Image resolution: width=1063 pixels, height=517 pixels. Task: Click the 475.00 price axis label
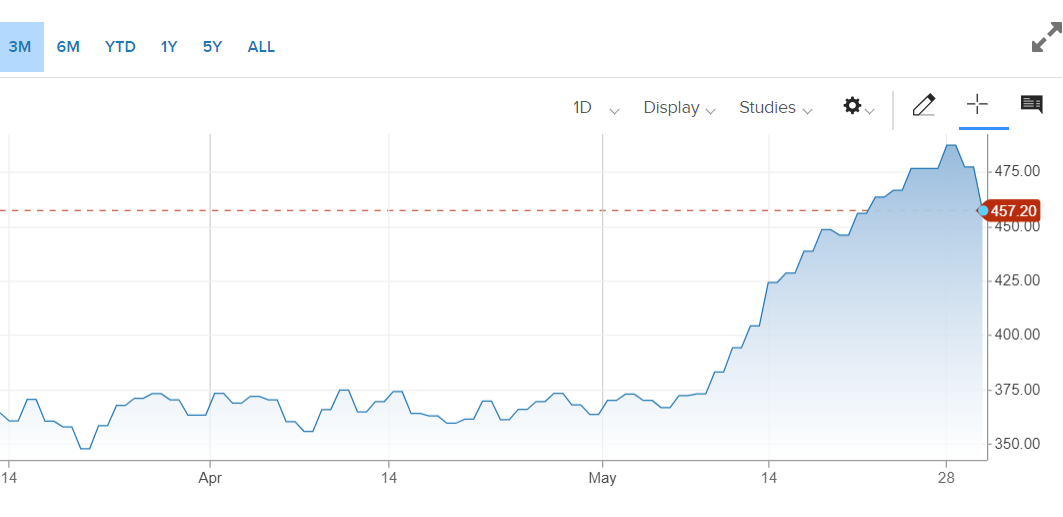click(1017, 171)
